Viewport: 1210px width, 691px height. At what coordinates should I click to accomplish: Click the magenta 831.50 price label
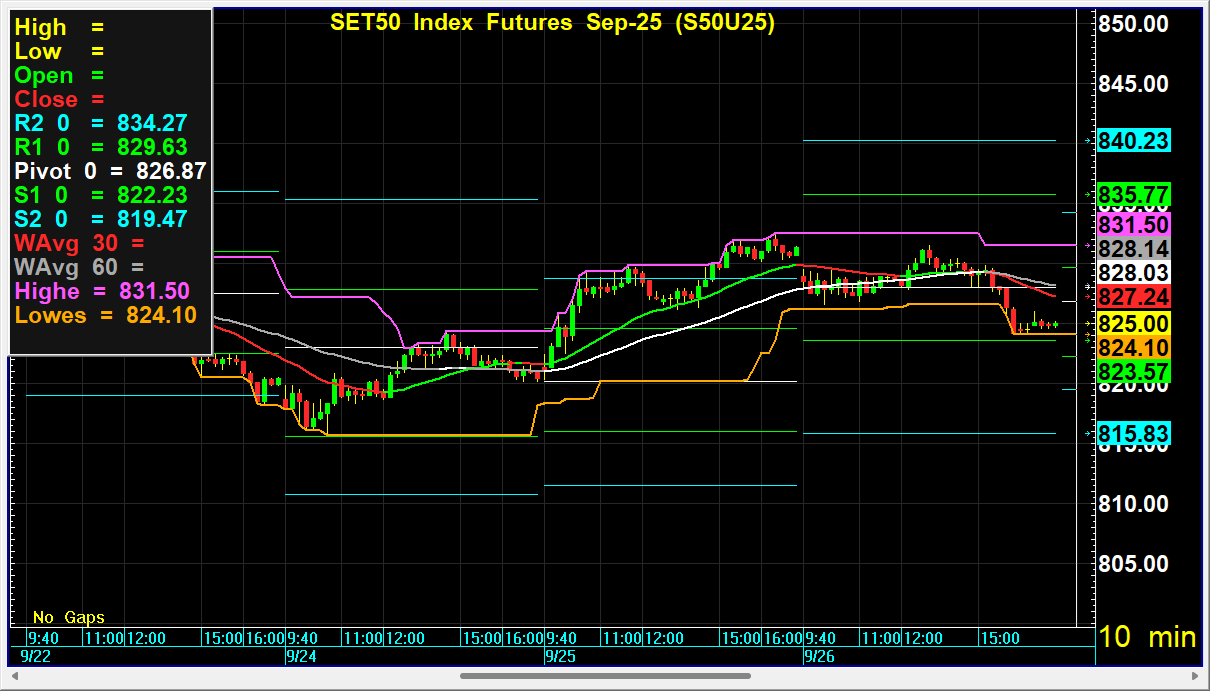pyautogui.click(x=1133, y=224)
